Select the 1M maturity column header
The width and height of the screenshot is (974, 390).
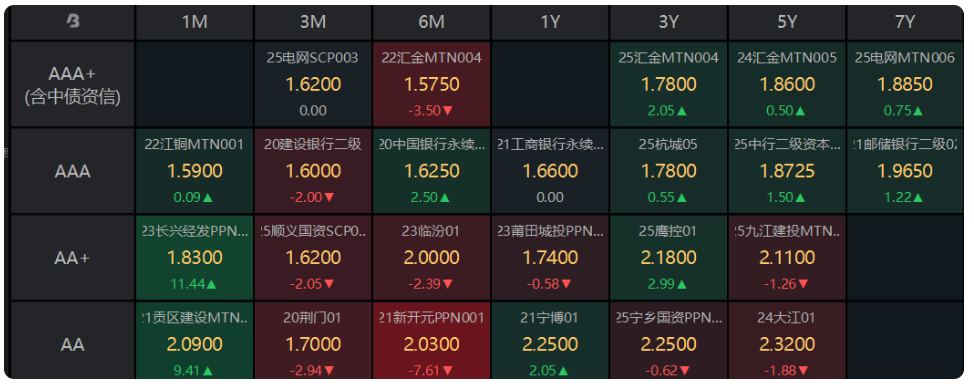click(194, 22)
